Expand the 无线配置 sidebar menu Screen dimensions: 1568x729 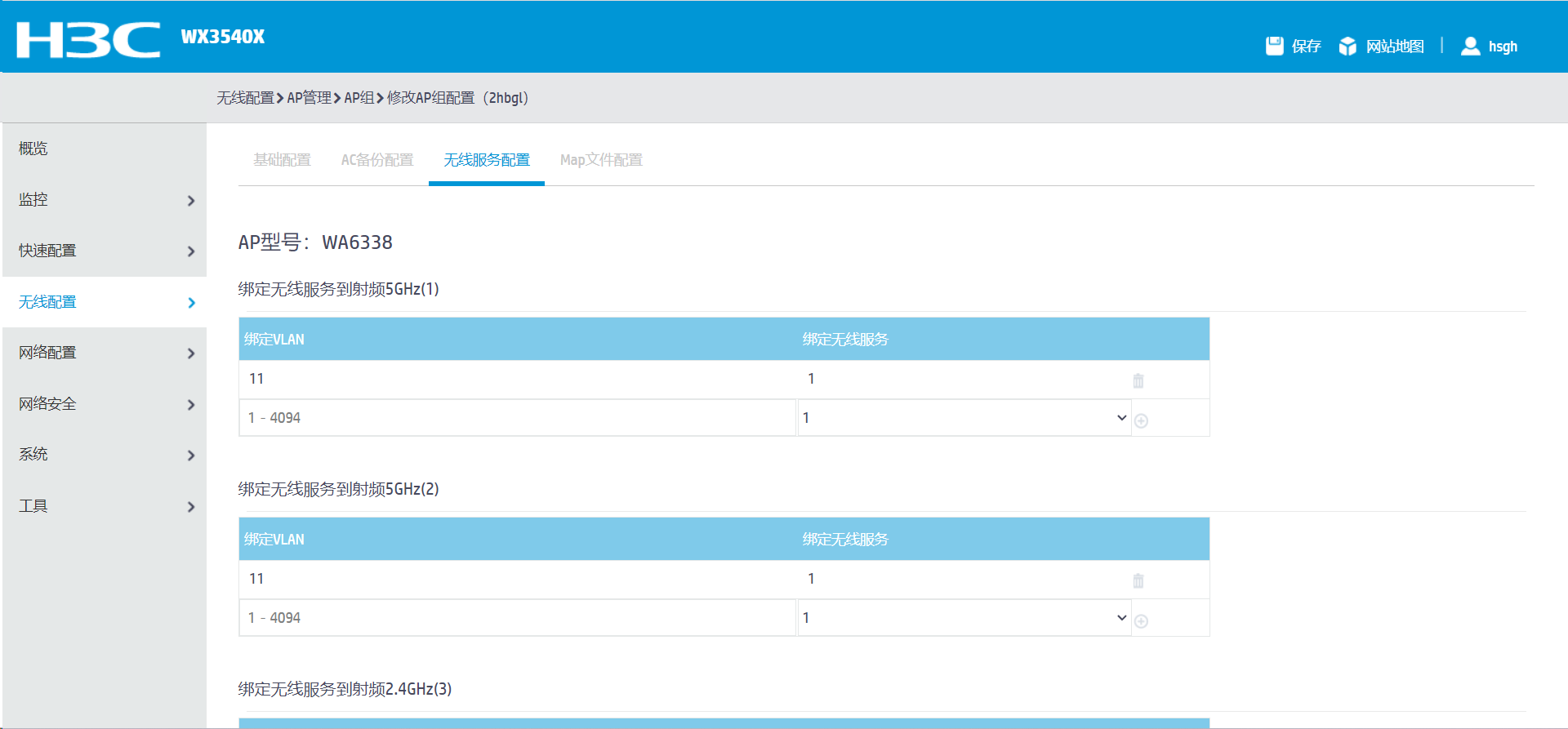tap(105, 302)
